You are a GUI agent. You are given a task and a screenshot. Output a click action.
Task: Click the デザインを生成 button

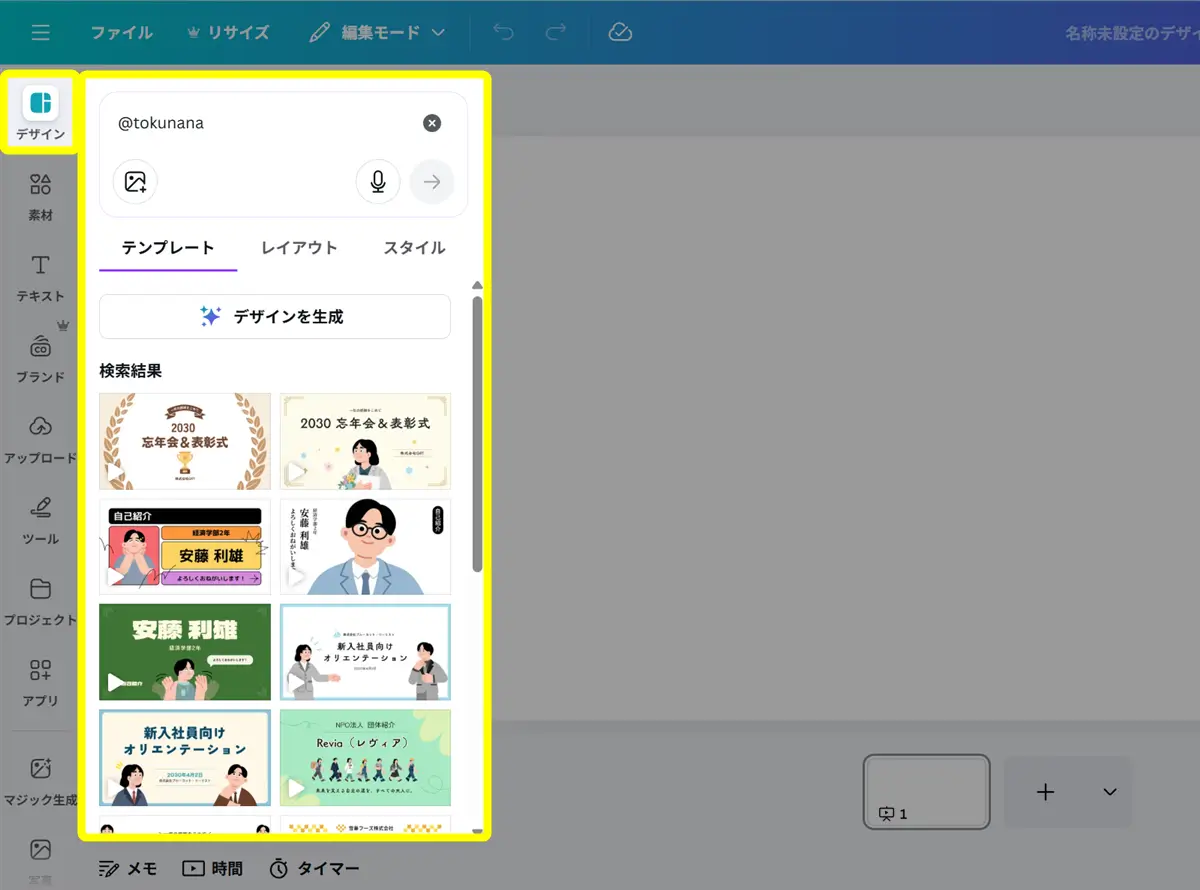[x=275, y=317]
